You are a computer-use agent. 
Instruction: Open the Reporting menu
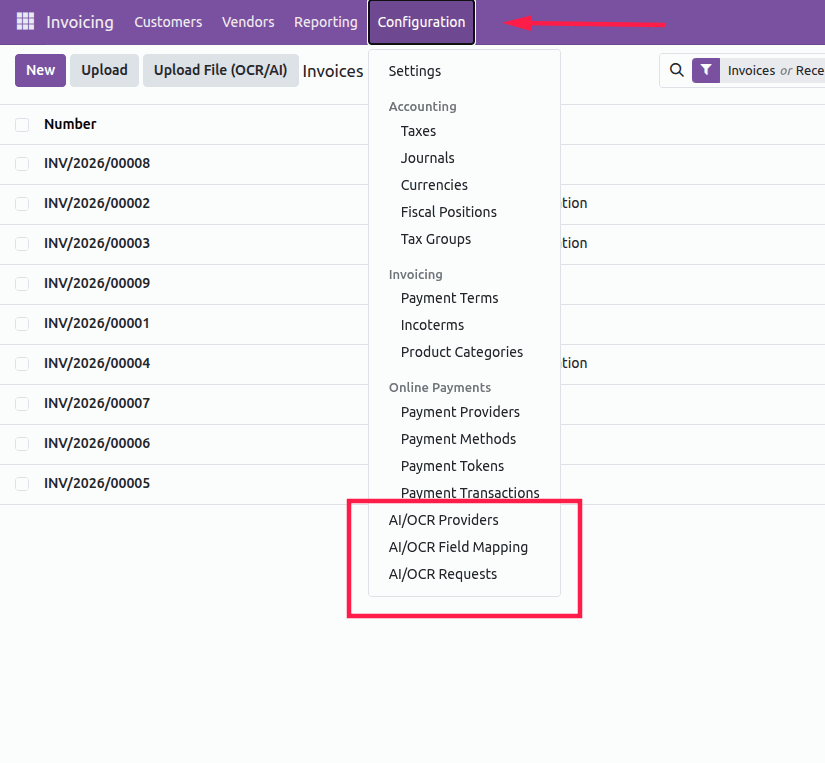(x=326, y=22)
